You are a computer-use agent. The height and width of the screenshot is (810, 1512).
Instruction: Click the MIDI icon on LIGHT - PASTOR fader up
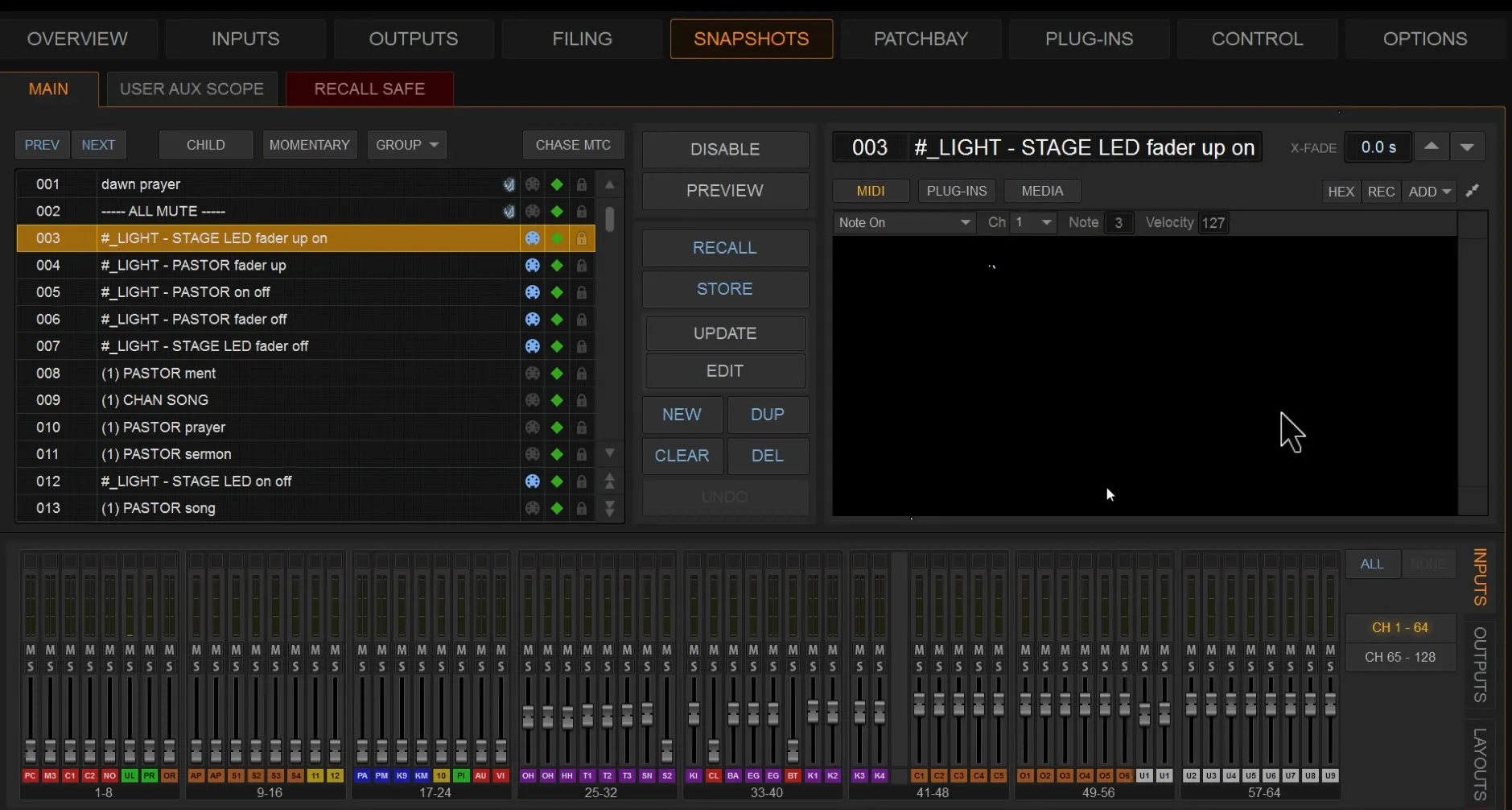pyautogui.click(x=533, y=266)
